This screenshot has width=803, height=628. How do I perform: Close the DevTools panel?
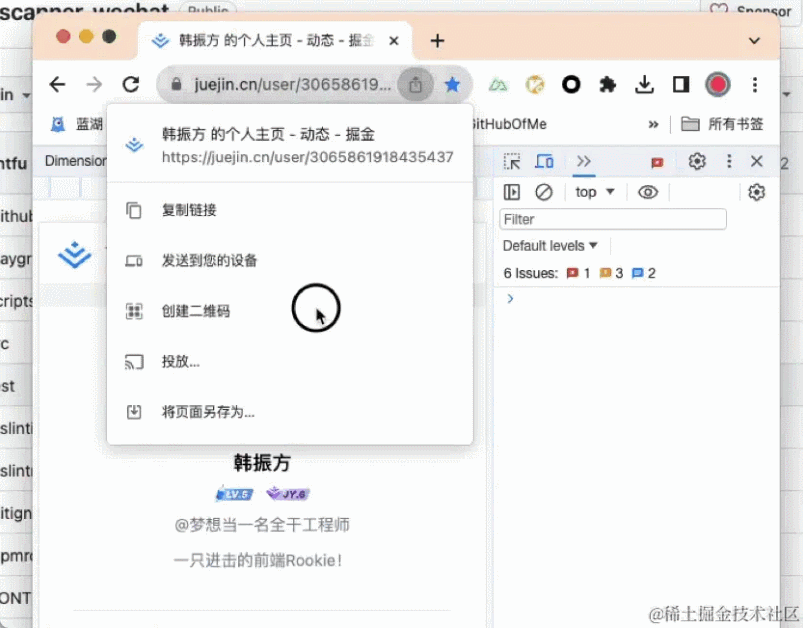tap(756, 162)
